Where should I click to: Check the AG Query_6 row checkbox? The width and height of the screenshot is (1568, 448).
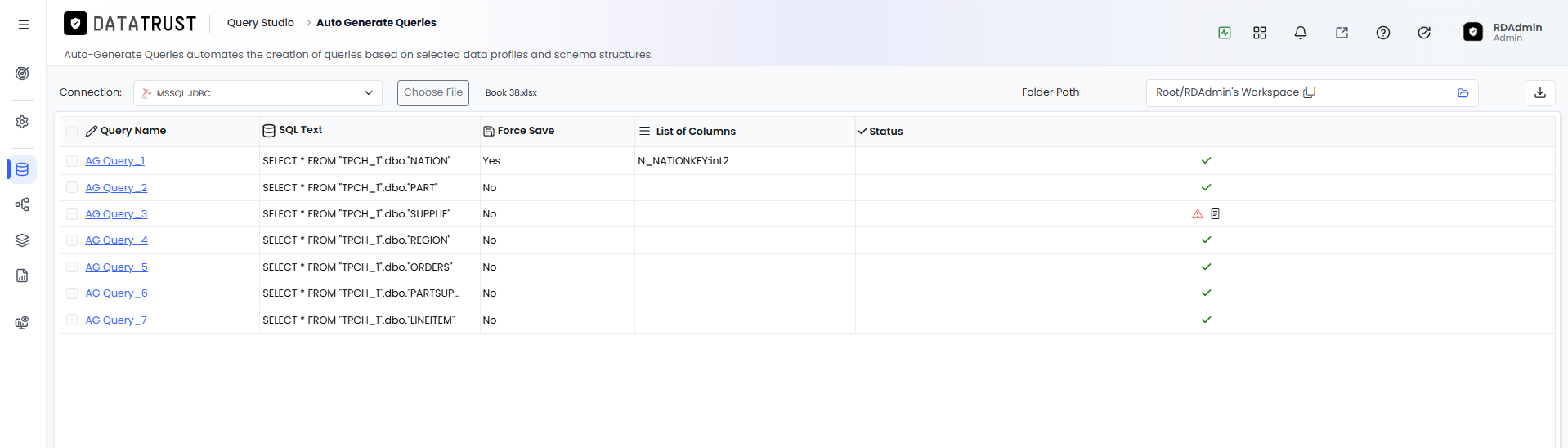(72, 293)
